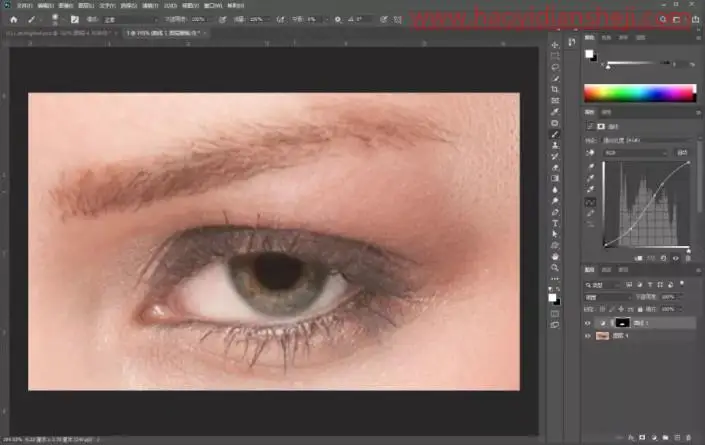Select the Rectangular Marquee tool
Viewport: 705px width, 445px height.
coord(555,56)
